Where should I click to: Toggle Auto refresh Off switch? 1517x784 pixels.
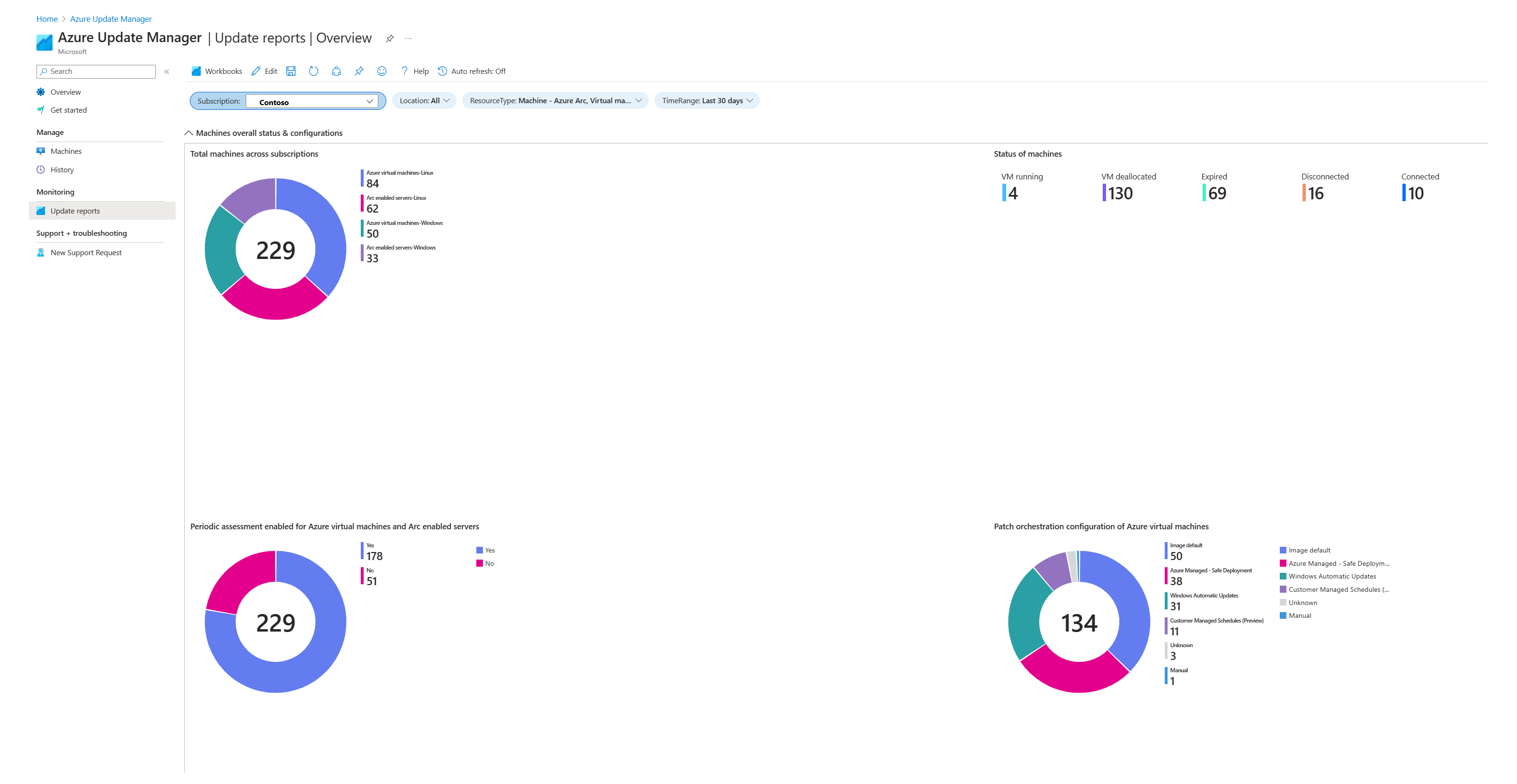click(472, 70)
